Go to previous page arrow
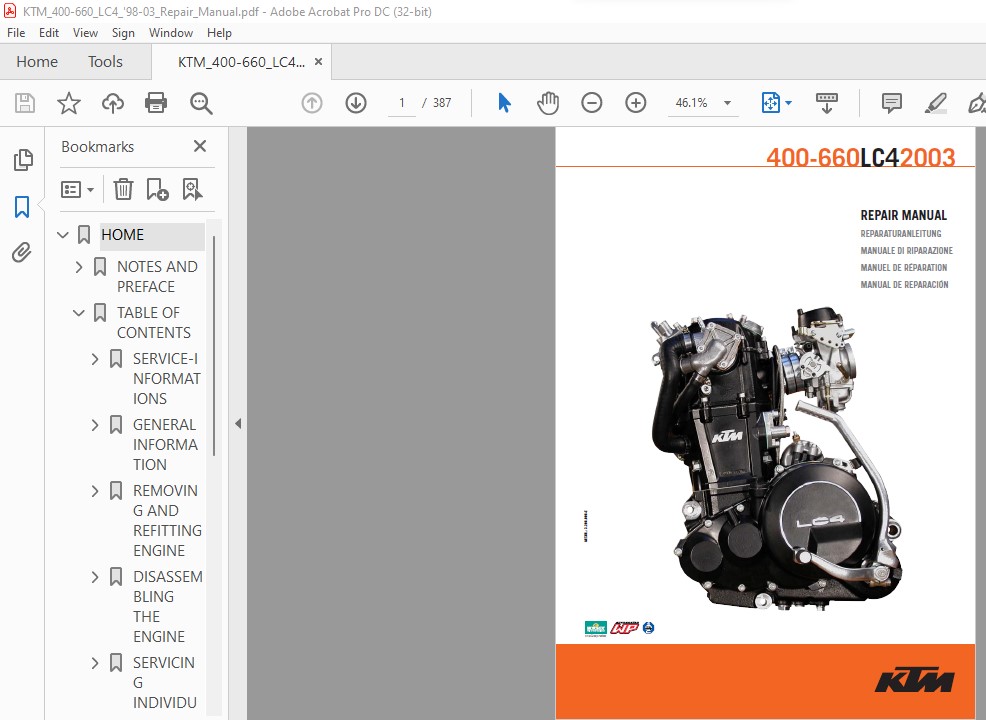The height and width of the screenshot is (720, 986). [x=312, y=102]
